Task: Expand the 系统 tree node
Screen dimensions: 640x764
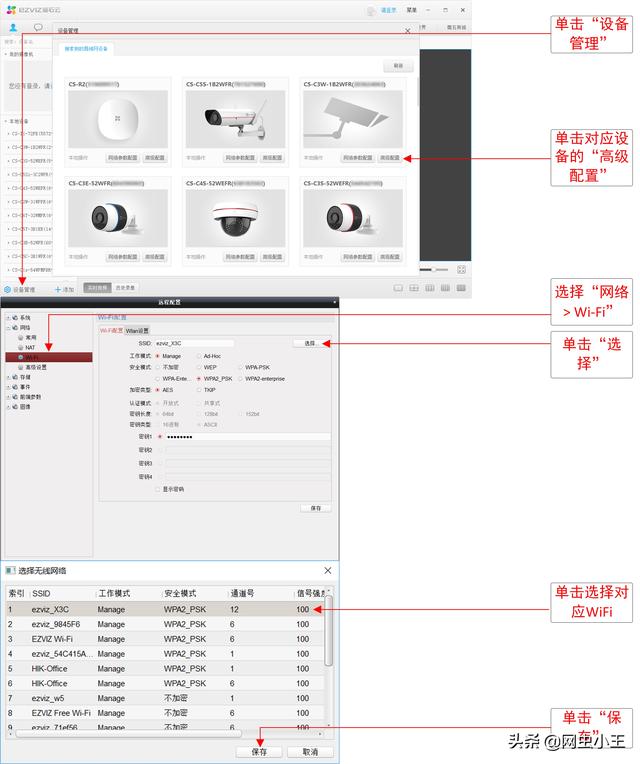Action: (x=8, y=318)
